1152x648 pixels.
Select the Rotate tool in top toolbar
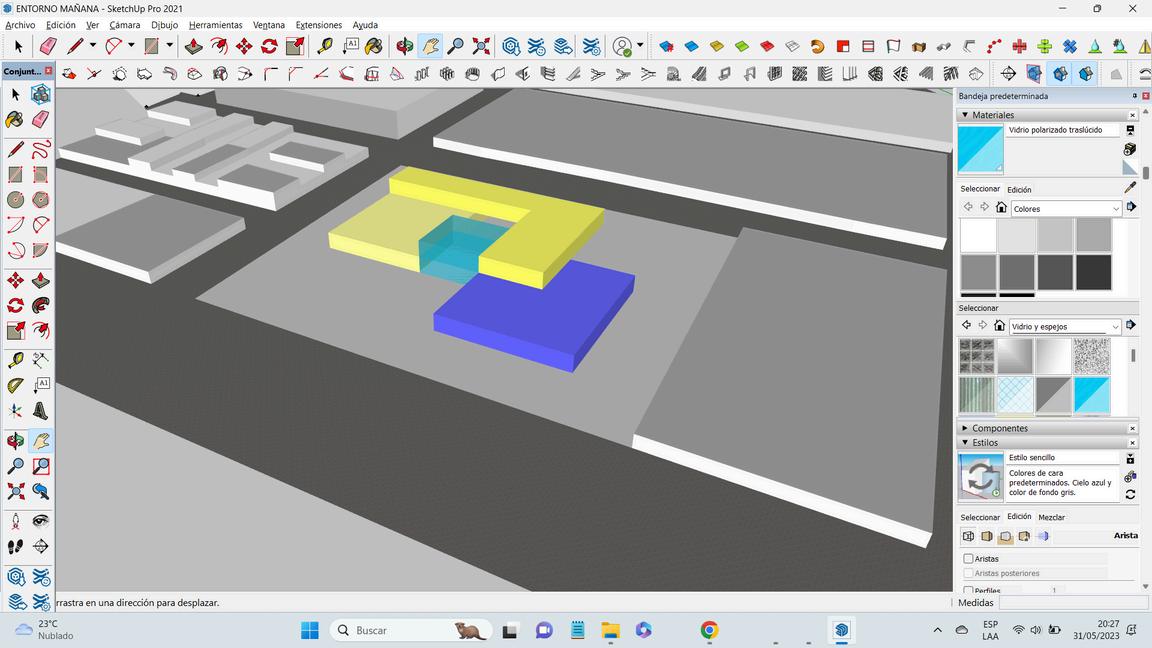point(269,47)
